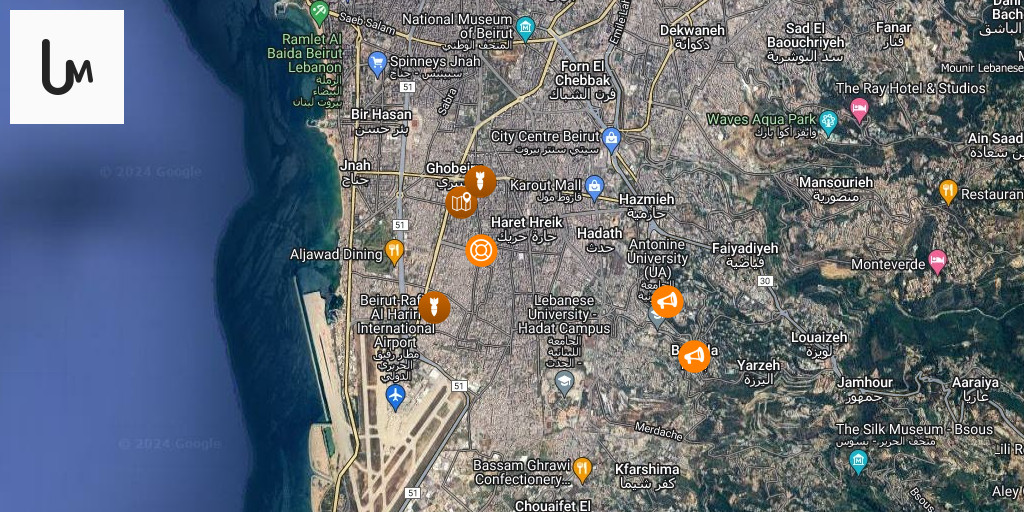
Task: Open the bomb marker beside Ghobeiry label
Action: 480,182
